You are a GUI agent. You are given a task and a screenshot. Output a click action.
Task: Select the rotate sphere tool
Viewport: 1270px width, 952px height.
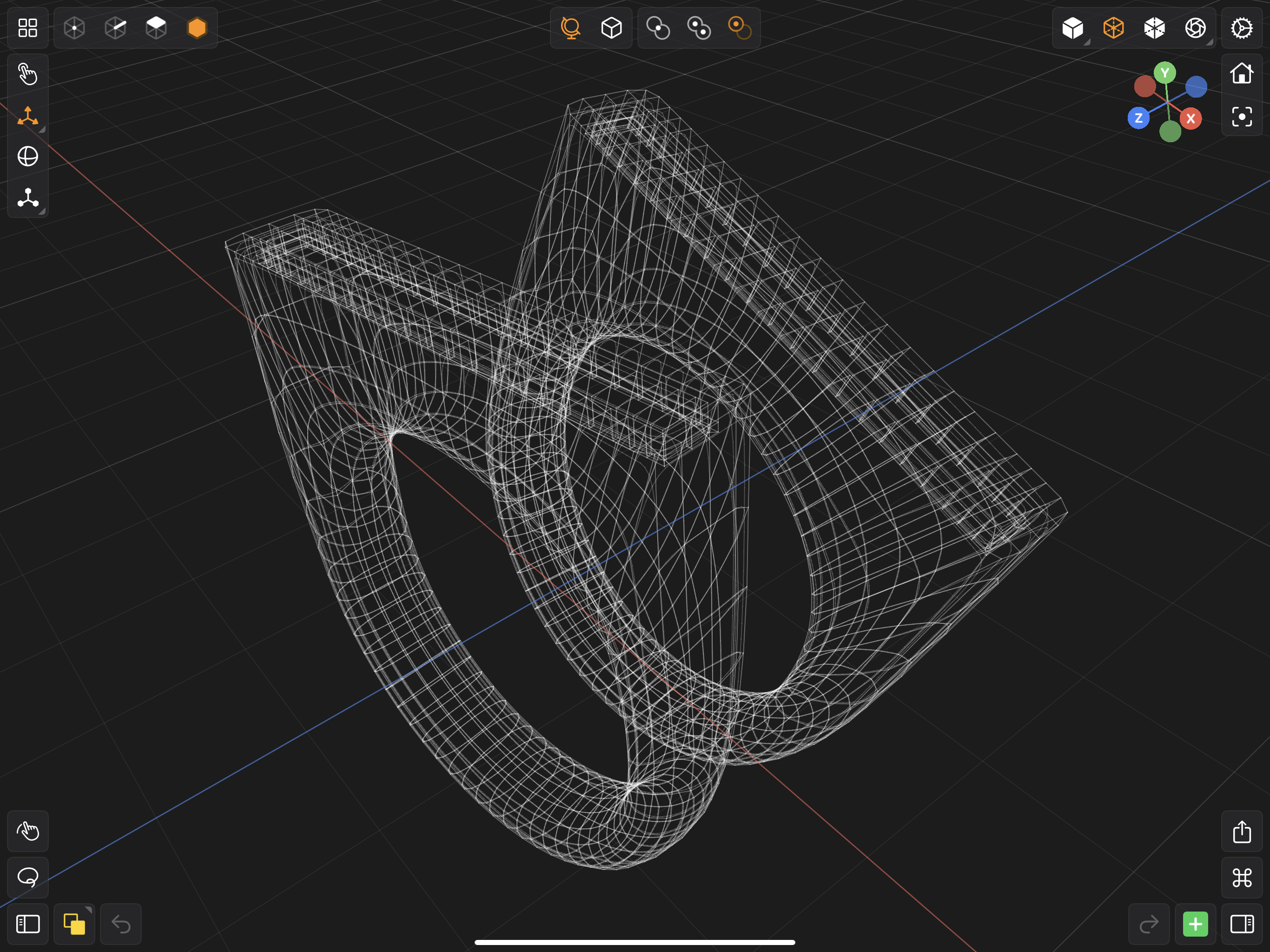[27, 156]
